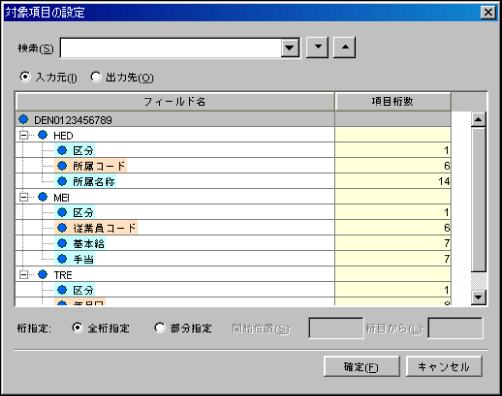Click the blue icon beside 所属名称
Viewport: 502px width, 396px height.
pos(62,181)
